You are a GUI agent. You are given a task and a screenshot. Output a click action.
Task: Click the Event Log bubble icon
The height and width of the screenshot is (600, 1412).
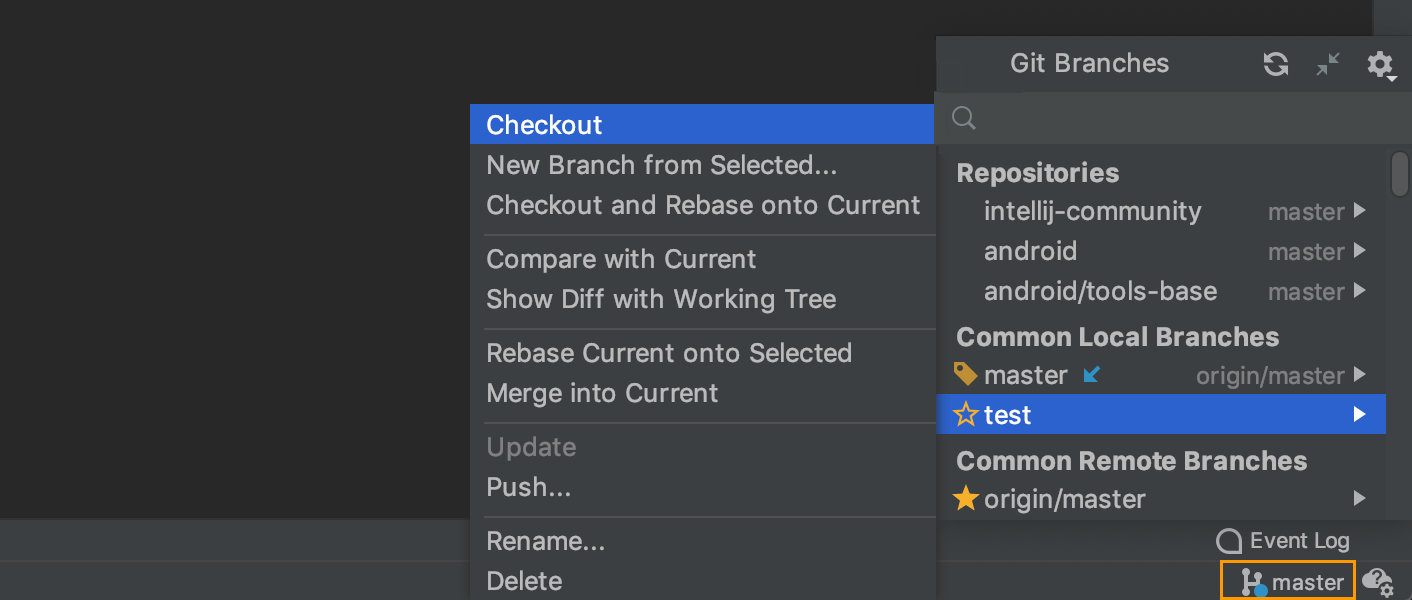1227,541
